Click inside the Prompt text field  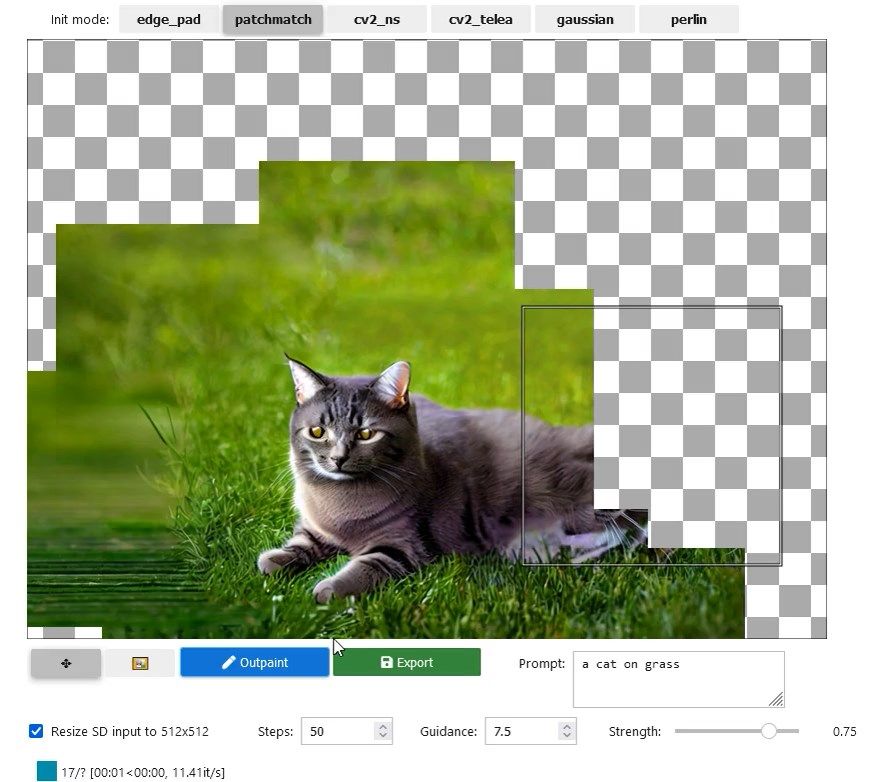(x=678, y=678)
